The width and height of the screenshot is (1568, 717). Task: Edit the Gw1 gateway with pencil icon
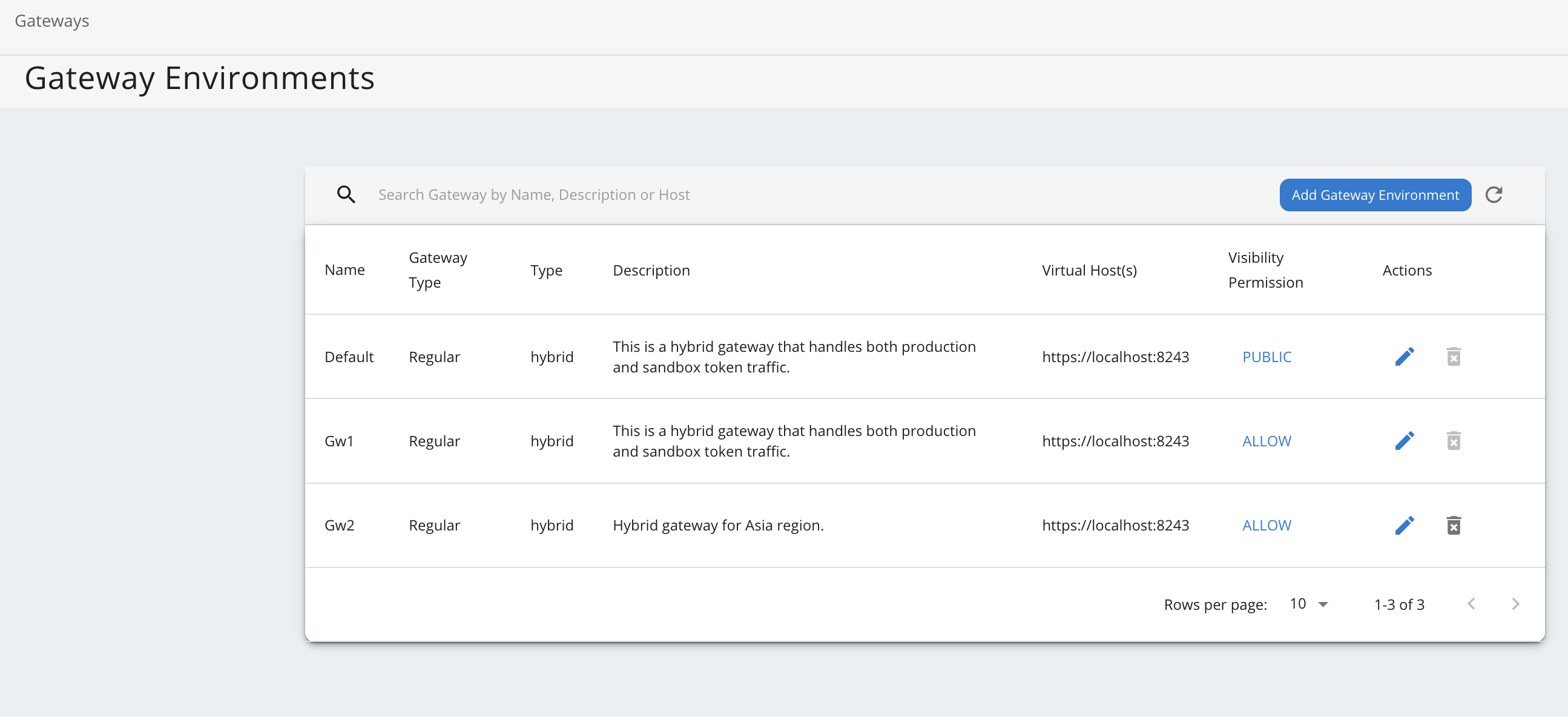pos(1404,441)
